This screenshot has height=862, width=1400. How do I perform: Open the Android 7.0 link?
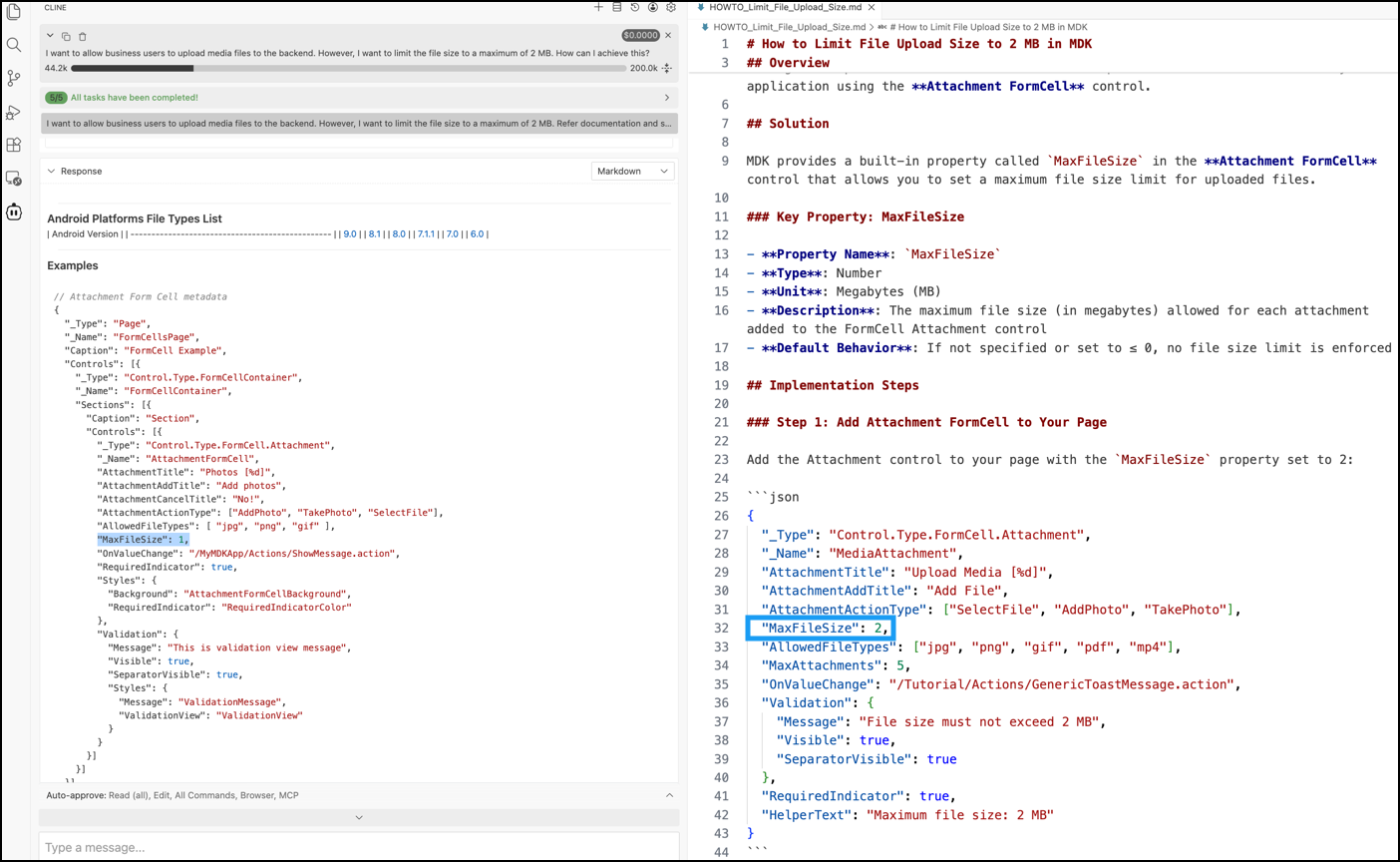(453, 234)
